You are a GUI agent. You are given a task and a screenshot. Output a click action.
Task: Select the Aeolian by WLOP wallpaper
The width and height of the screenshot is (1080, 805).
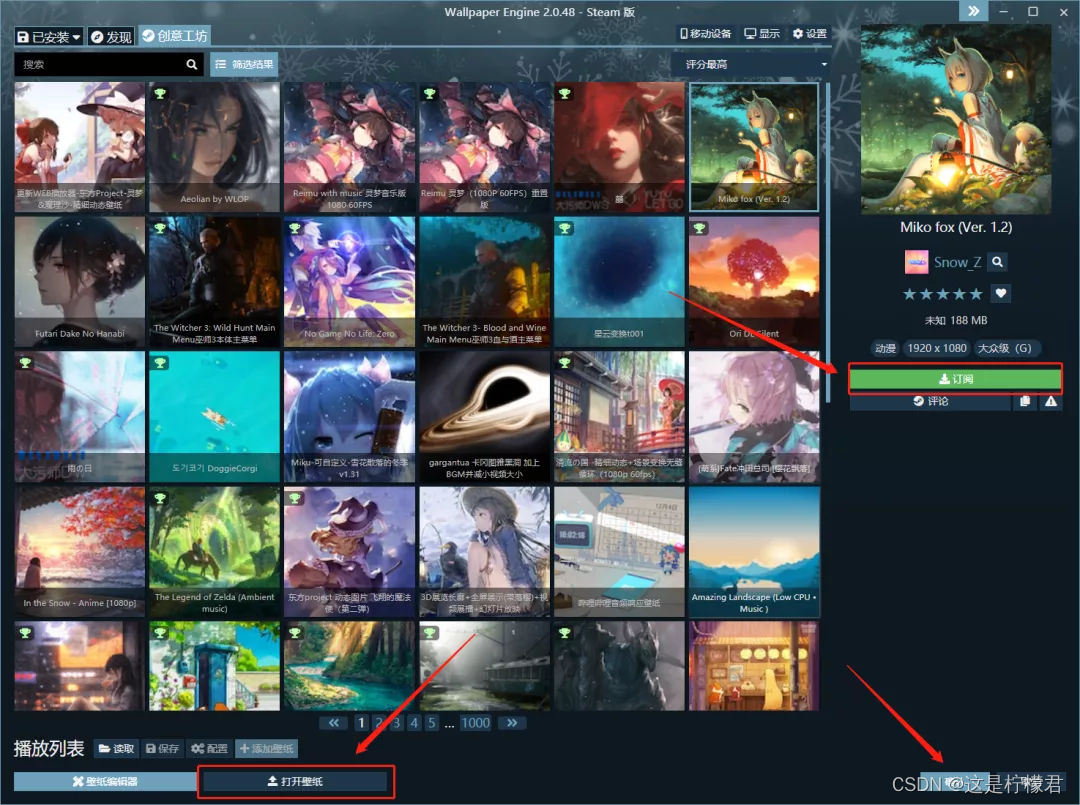point(214,147)
